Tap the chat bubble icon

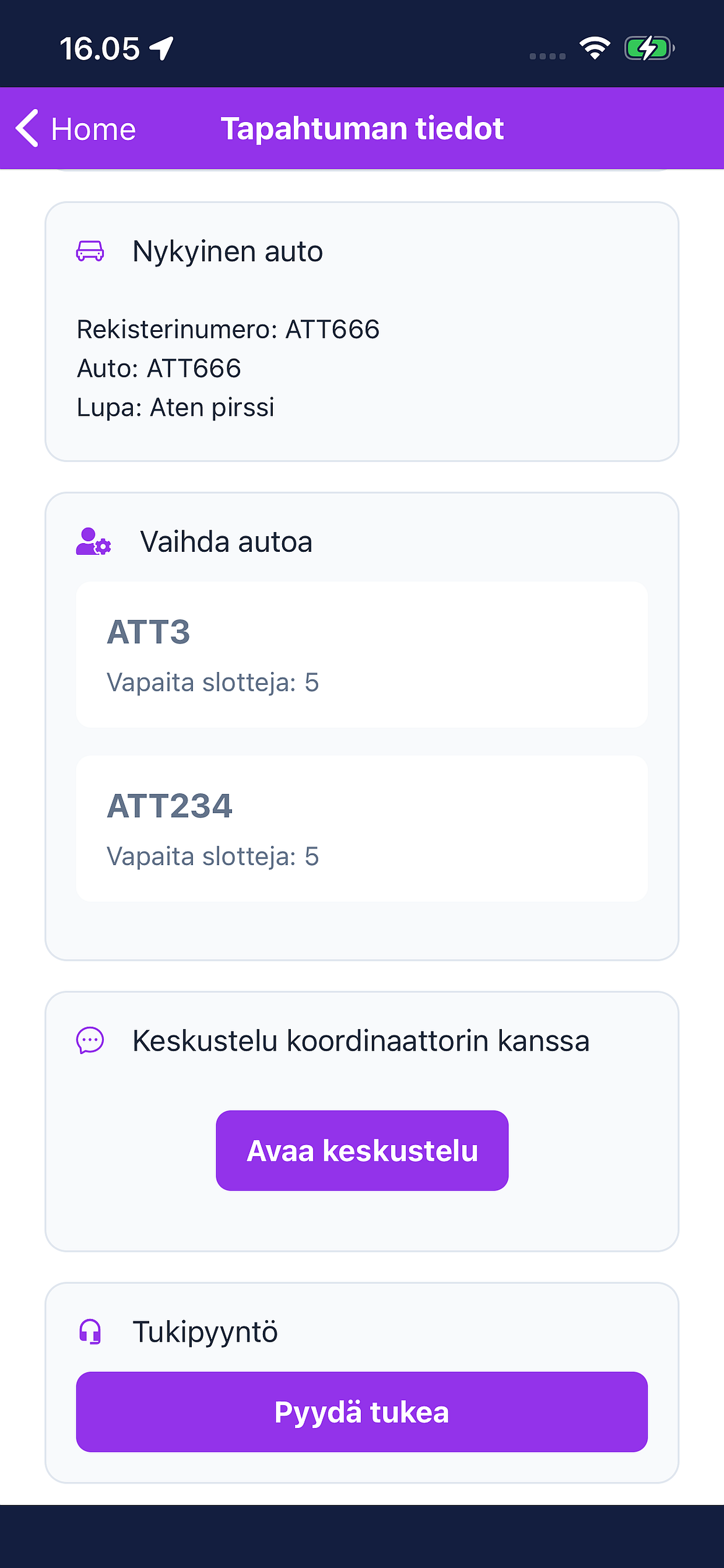tap(90, 1040)
